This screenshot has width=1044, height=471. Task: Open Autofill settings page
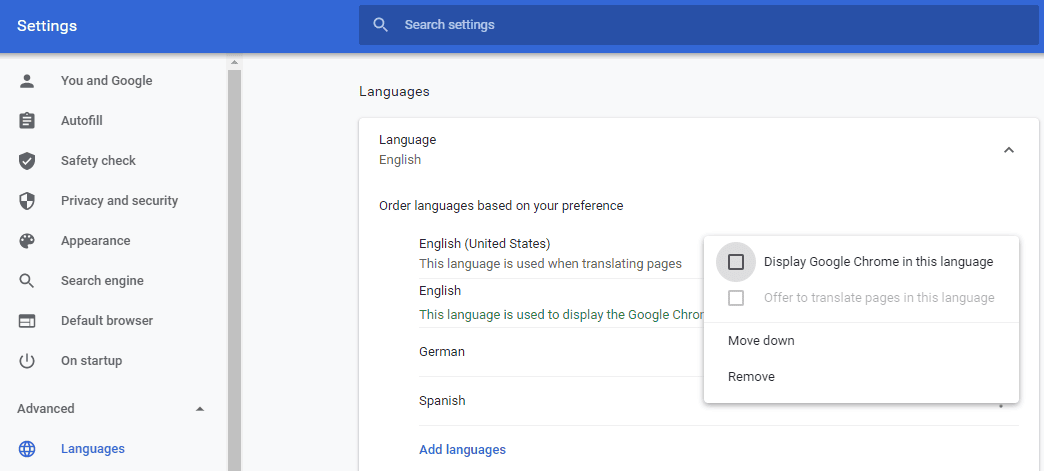point(81,121)
